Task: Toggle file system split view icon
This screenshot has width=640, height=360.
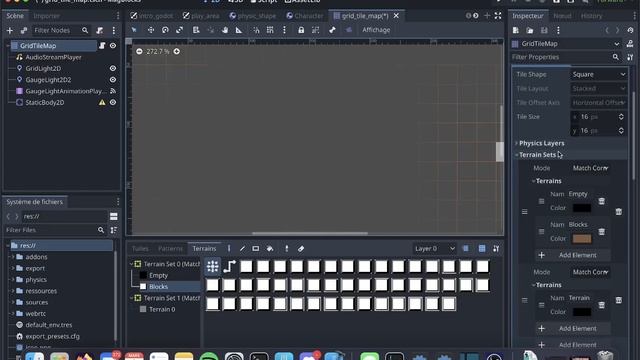Action: pos(114,216)
